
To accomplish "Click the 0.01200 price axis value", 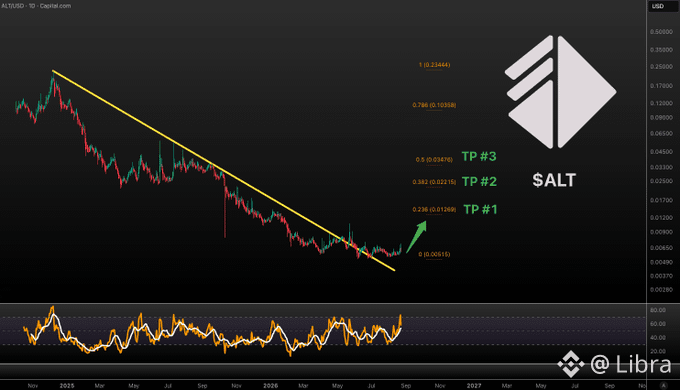I will point(661,218).
